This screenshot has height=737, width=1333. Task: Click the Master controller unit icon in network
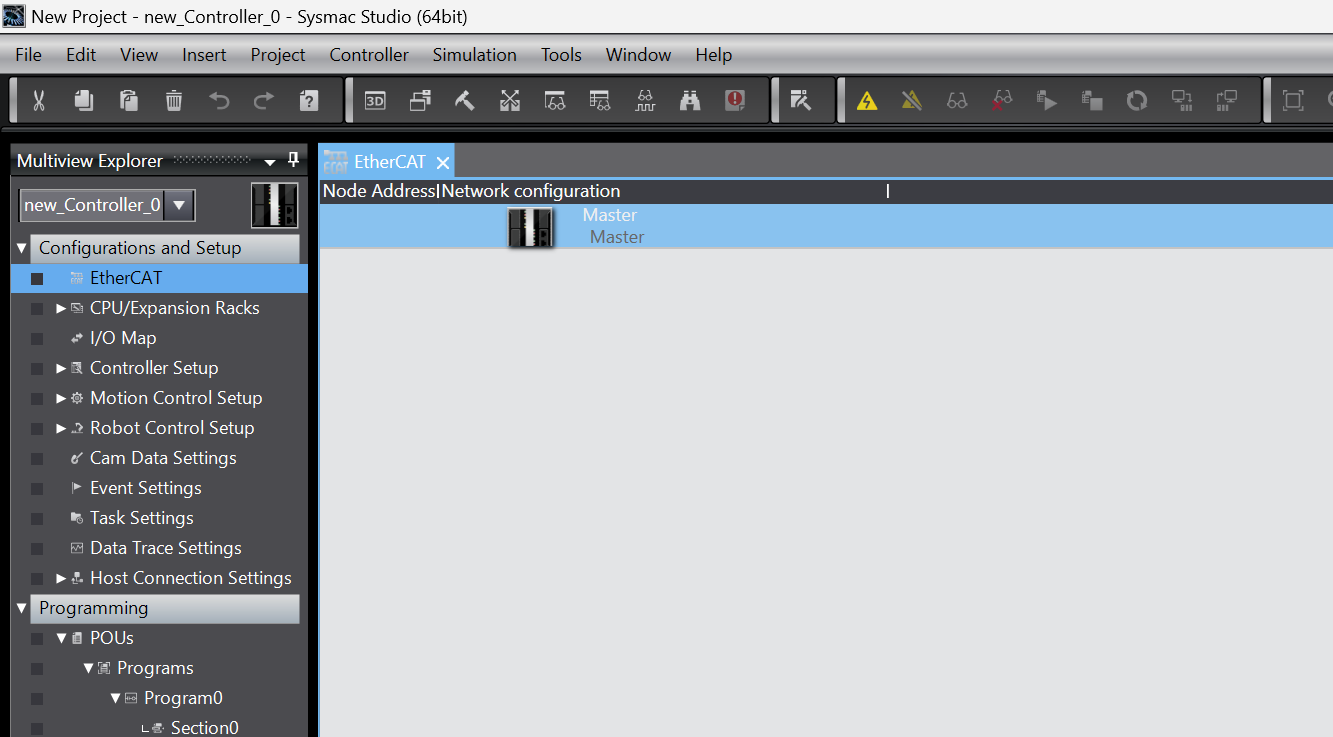point(530,227)
